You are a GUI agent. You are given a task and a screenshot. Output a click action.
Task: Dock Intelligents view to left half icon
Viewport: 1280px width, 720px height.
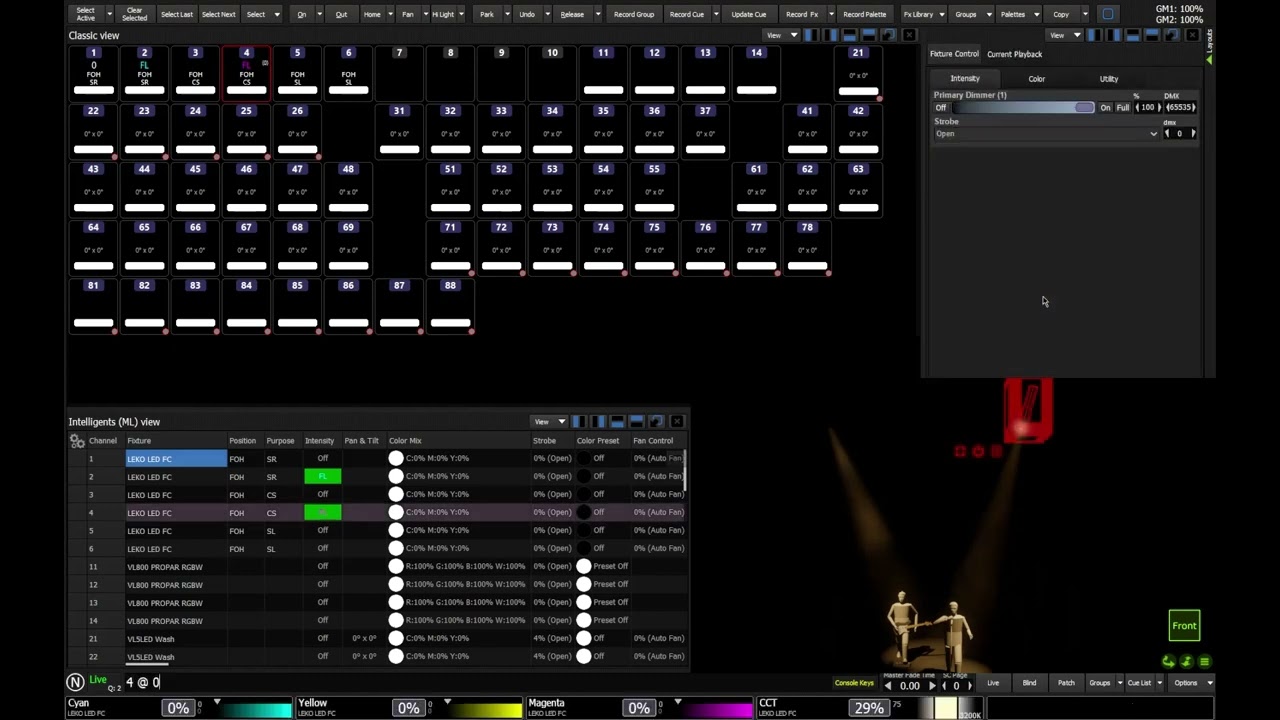(x=579, y=421)
